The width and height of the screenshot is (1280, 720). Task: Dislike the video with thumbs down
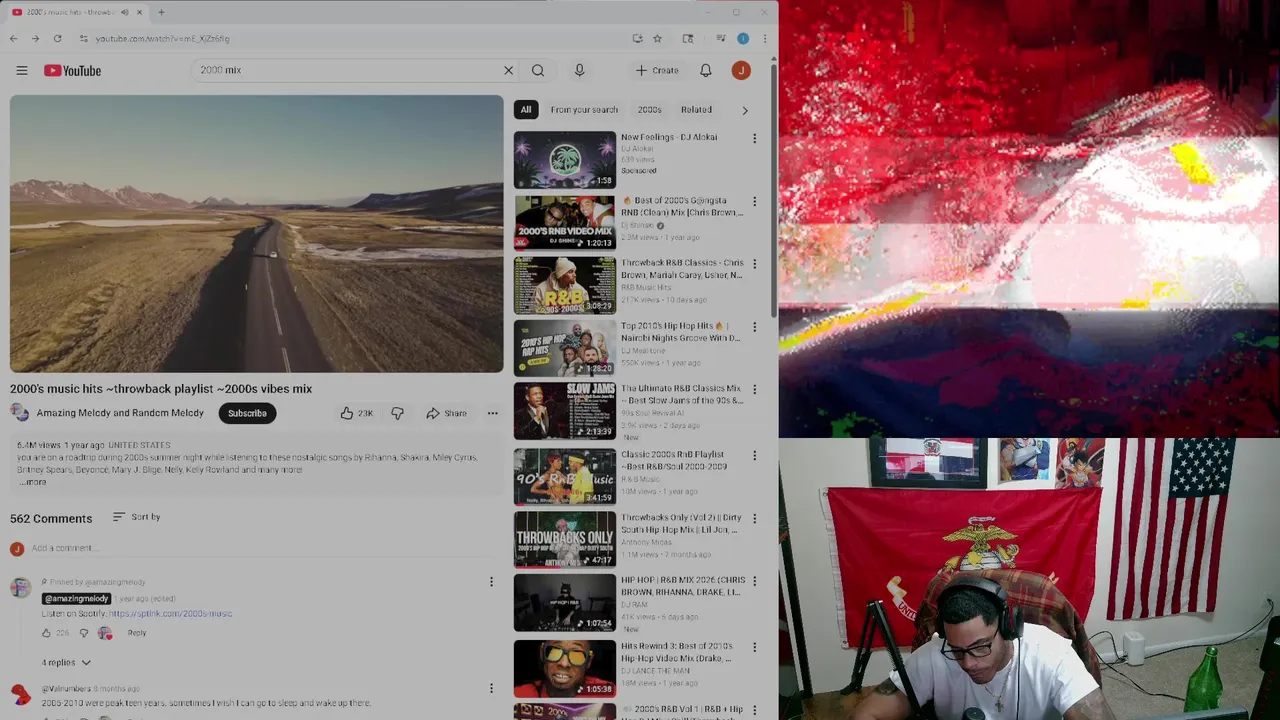pyautogui.click(x=397, y=413)
